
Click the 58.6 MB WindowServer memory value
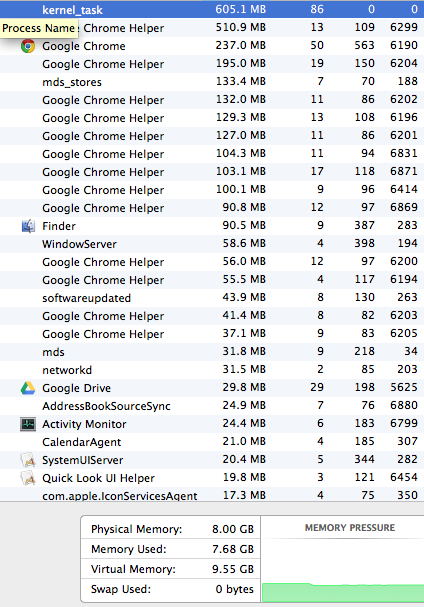pyautogui.click(x=244, y=243)
